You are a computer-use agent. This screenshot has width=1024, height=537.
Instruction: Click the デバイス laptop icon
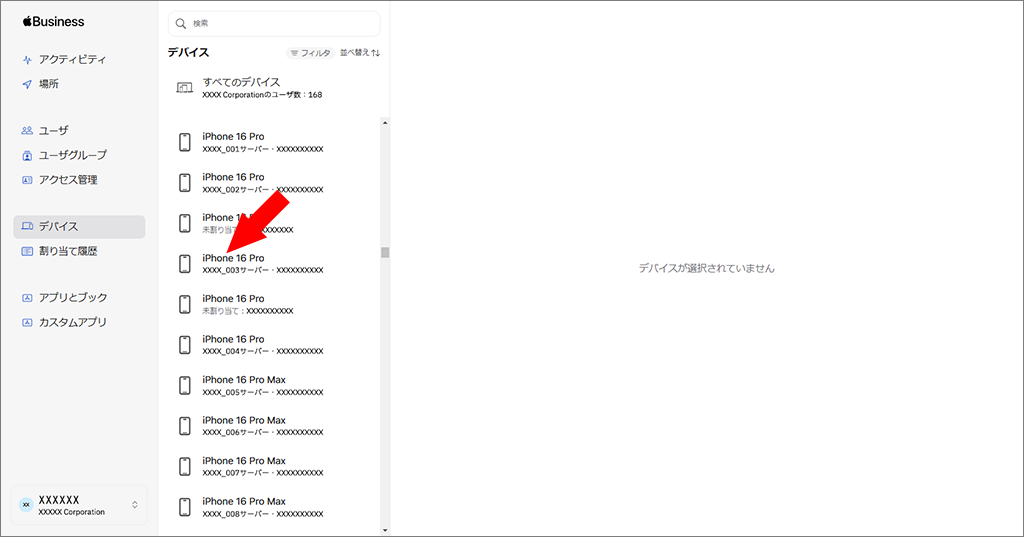[x=27, y=227]
